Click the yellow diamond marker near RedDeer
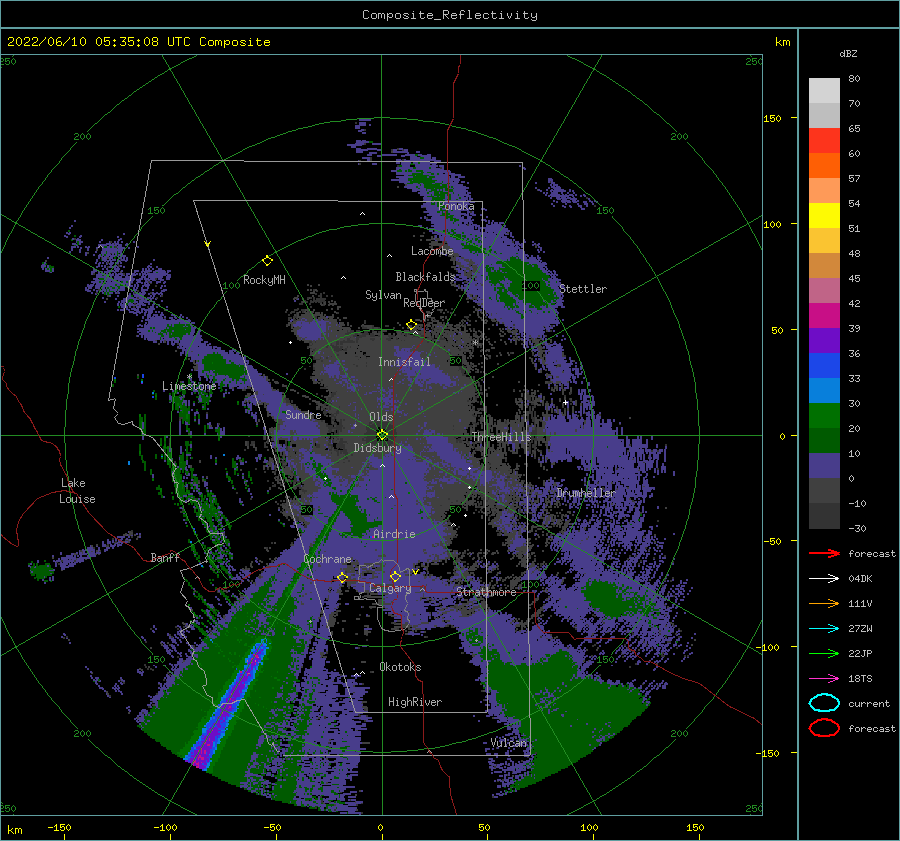 tap(412, 325)
